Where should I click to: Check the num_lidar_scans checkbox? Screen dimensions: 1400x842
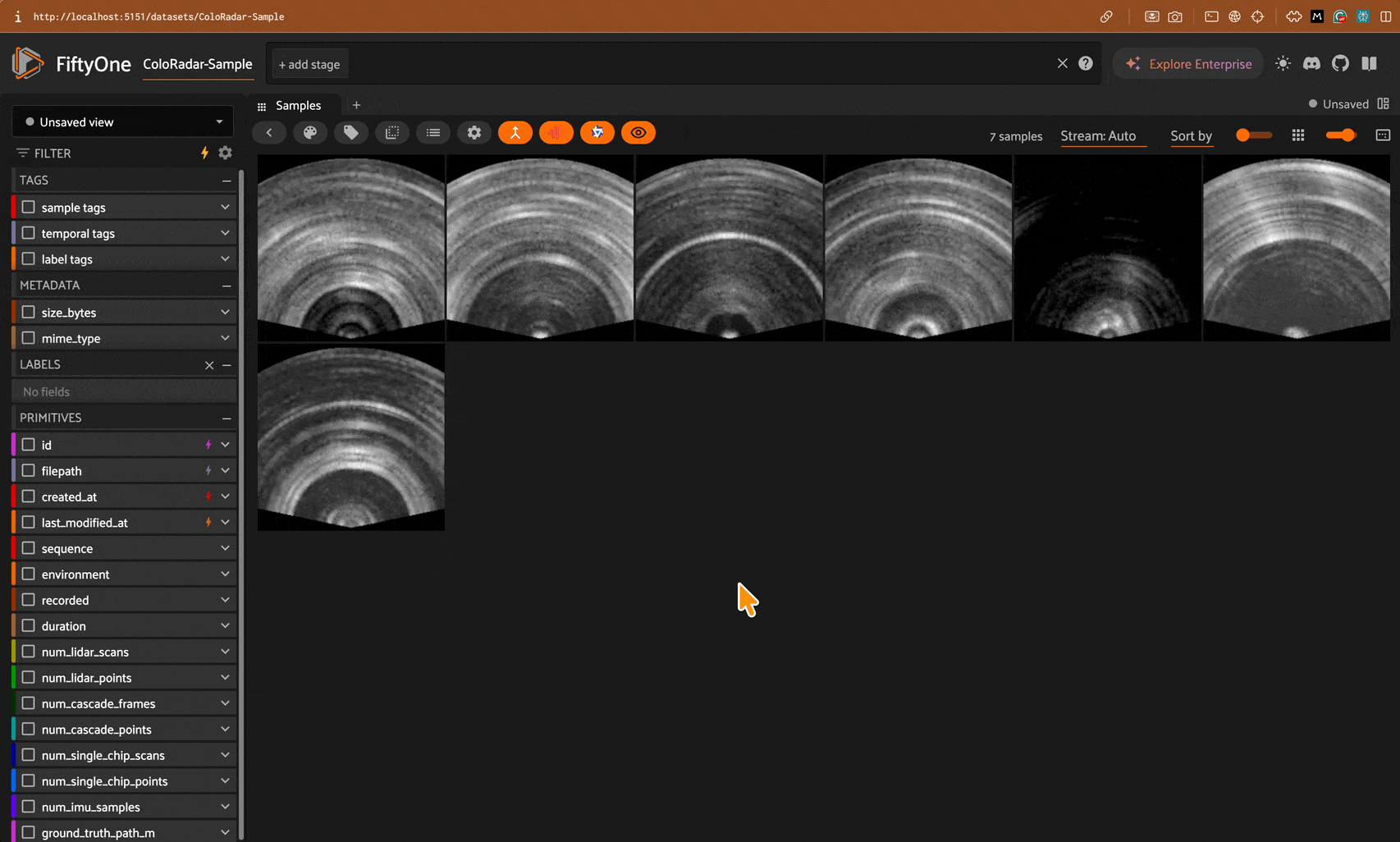pyautogui.click(x=29, y=652)
